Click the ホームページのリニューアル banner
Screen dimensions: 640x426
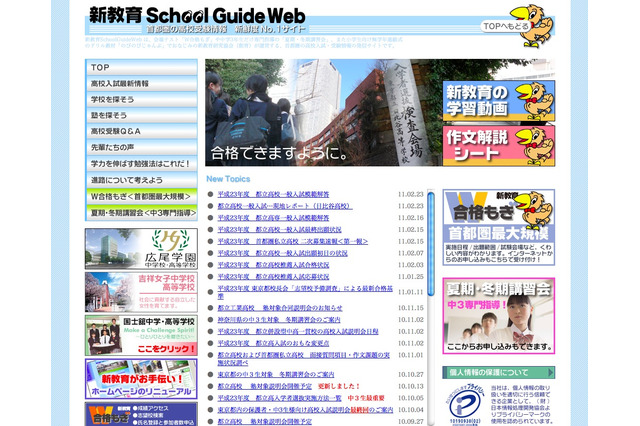[x=141, y=379]
